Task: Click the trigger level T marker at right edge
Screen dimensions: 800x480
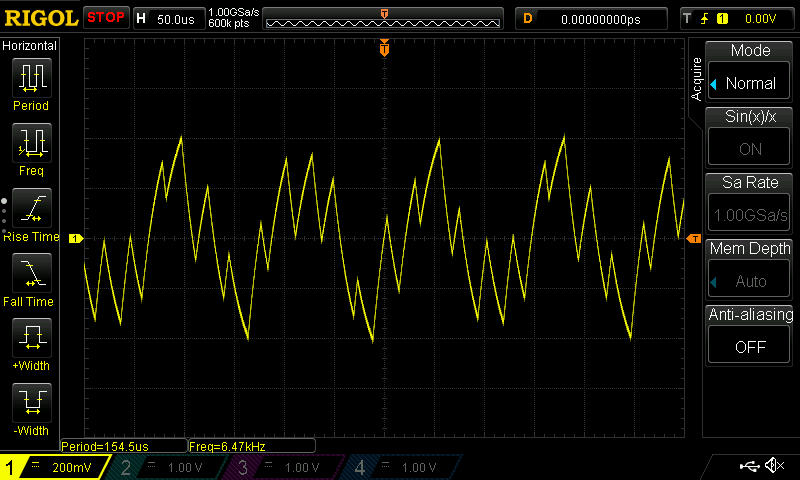Action: (694, 238)
